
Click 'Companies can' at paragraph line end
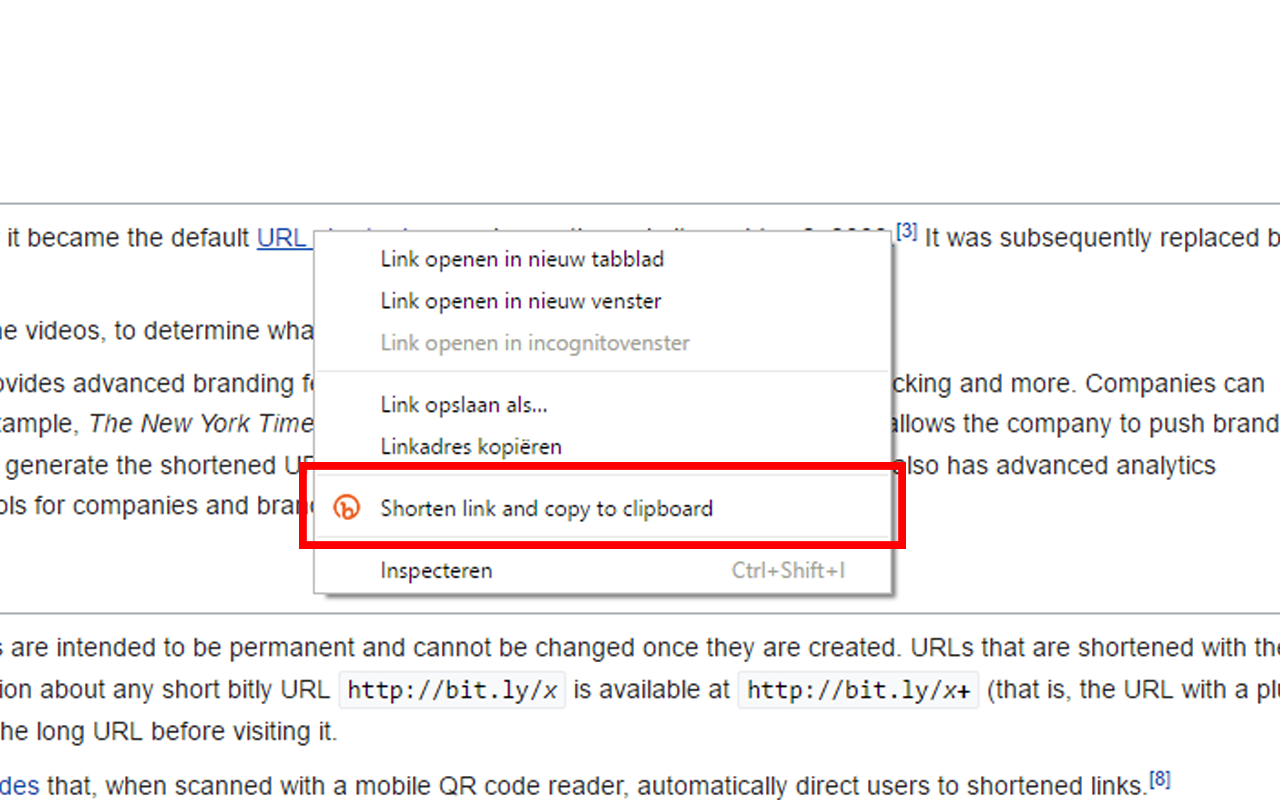click(x=1175, y=383)
